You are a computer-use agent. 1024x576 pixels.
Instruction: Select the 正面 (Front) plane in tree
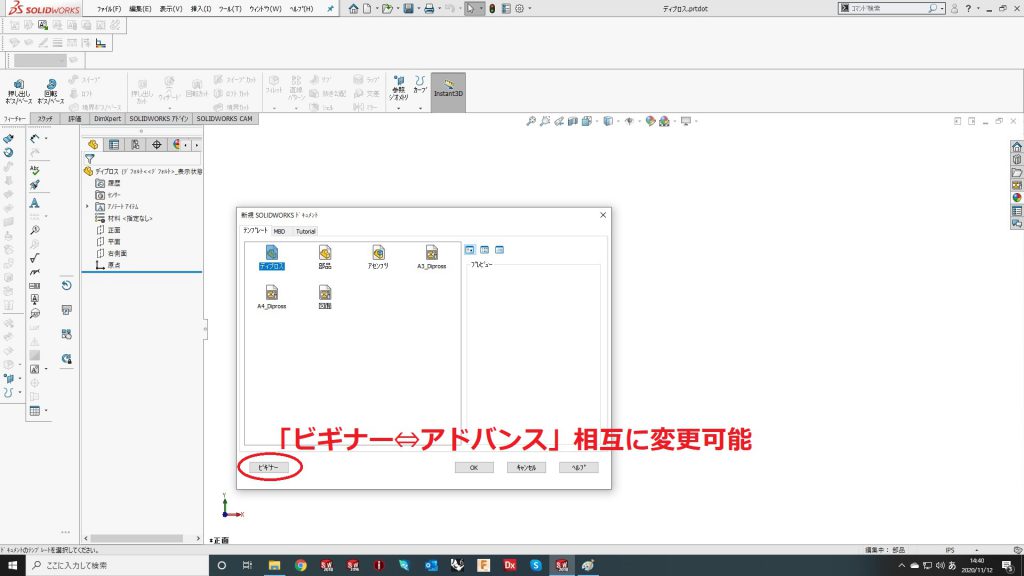108,230
